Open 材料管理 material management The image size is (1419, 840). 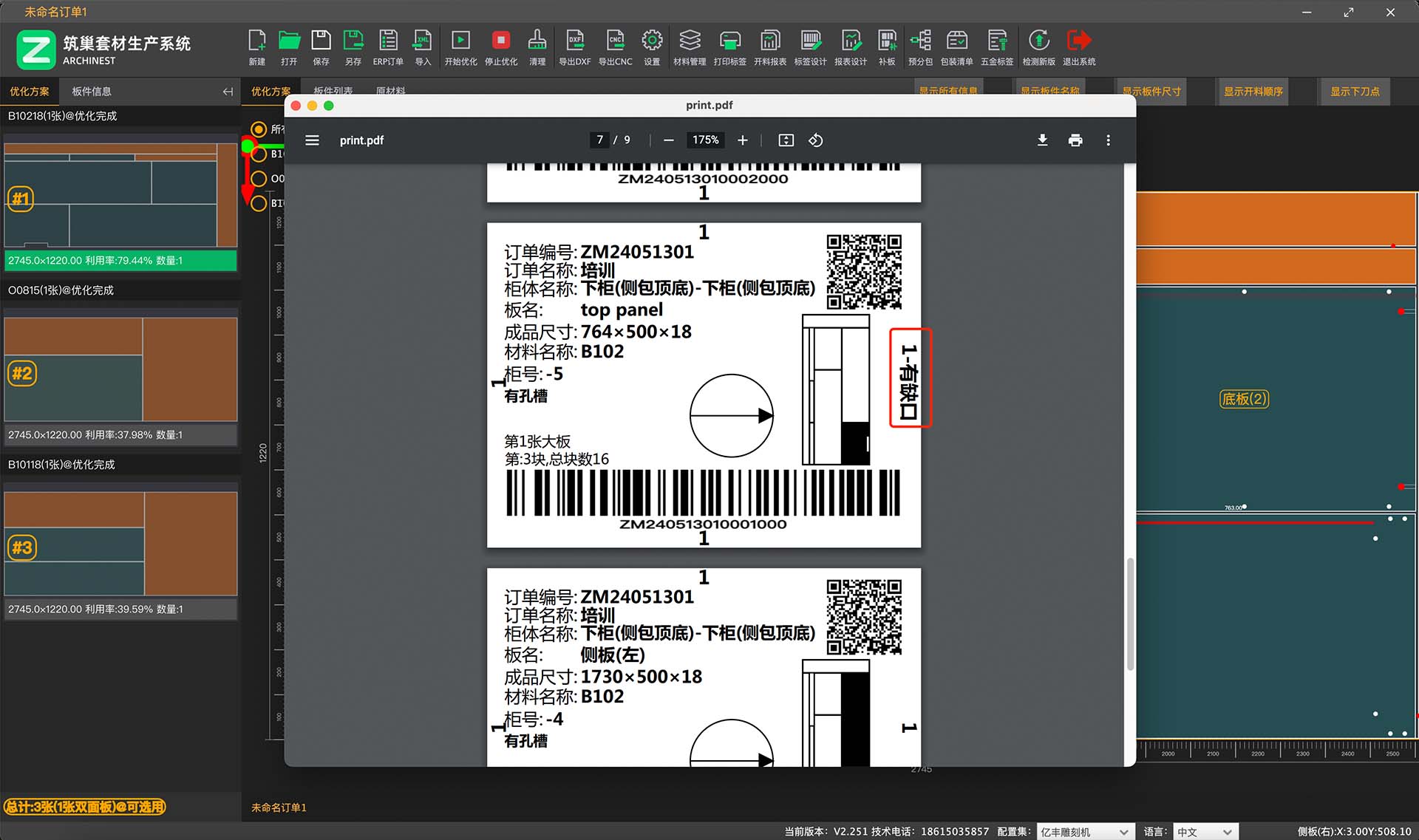(x=690, y=47)
